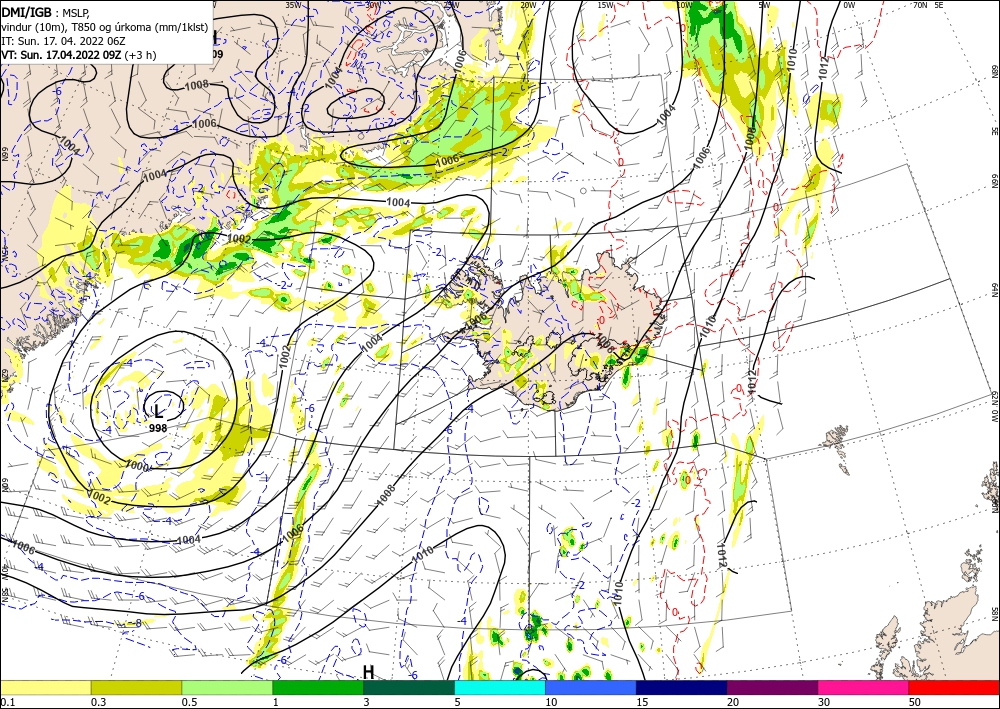Click the 'IT: Sun. 17. 04. 2022 06Z' text

tap(63, 41)
